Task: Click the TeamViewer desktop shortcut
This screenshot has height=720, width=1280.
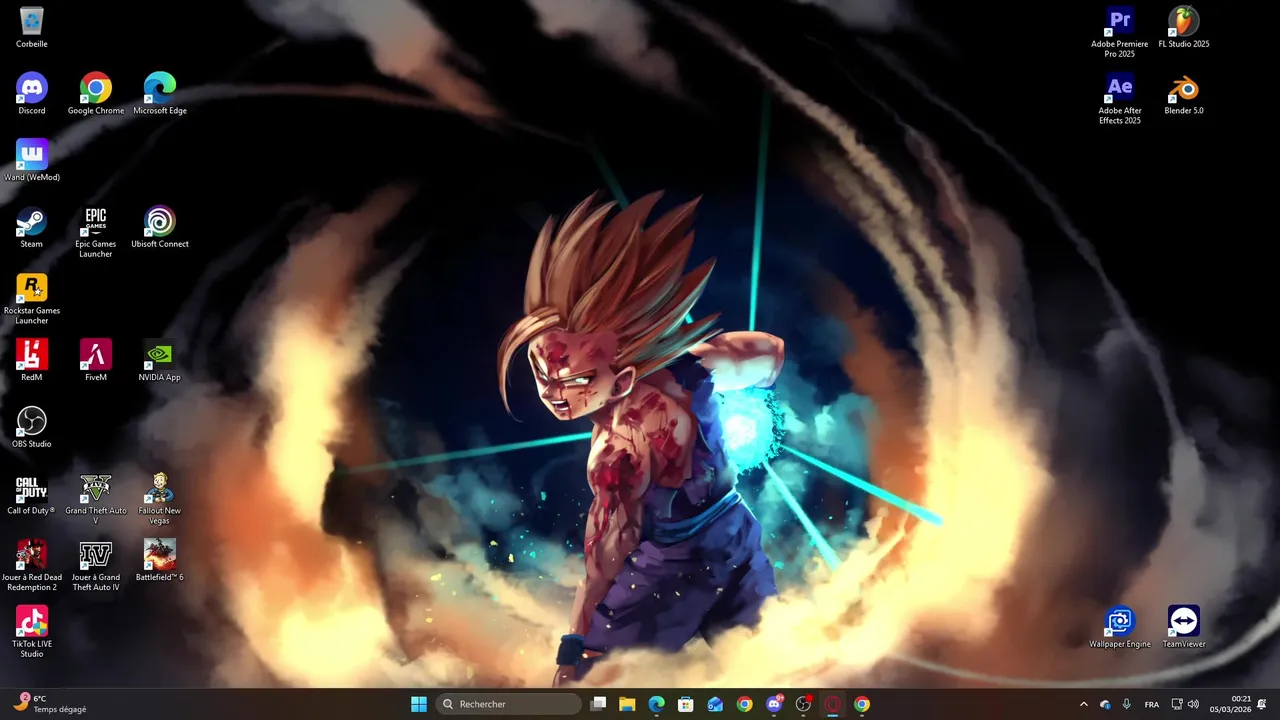Action: click(1184, 627)
